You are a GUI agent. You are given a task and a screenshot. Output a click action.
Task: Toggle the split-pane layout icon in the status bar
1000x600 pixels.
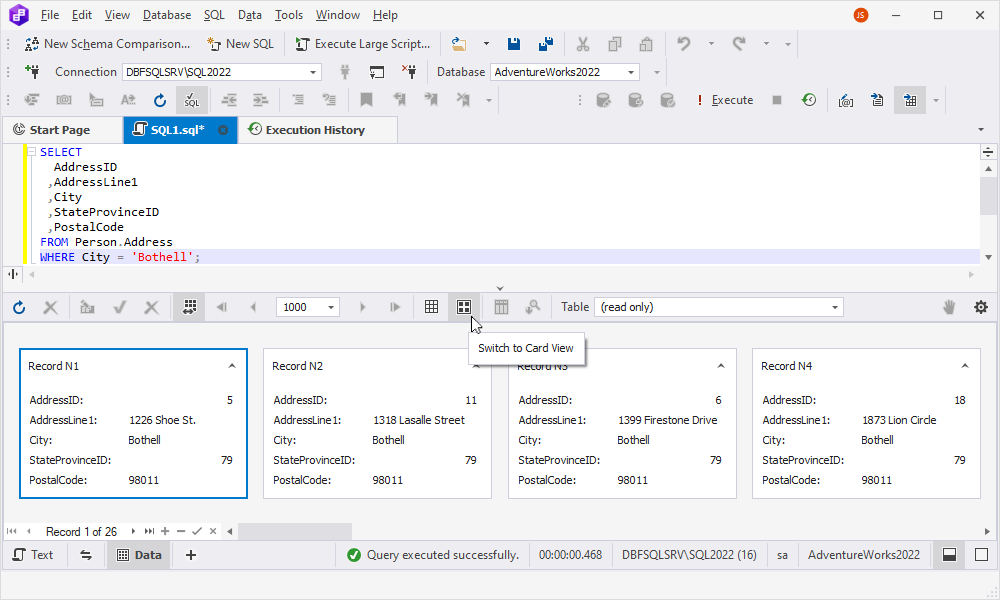coord(949,555)
